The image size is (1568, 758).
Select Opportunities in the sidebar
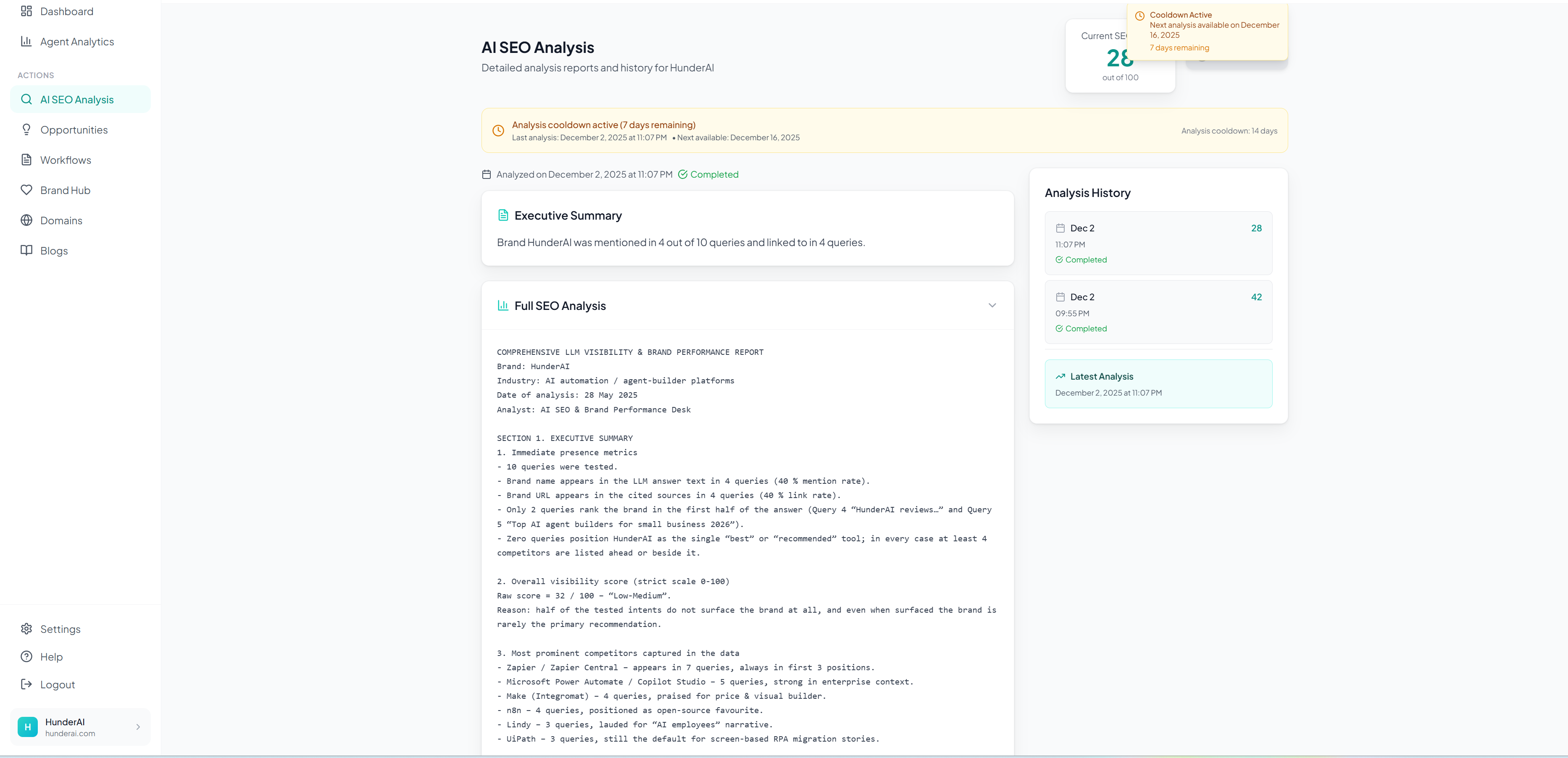pos(74,130)
